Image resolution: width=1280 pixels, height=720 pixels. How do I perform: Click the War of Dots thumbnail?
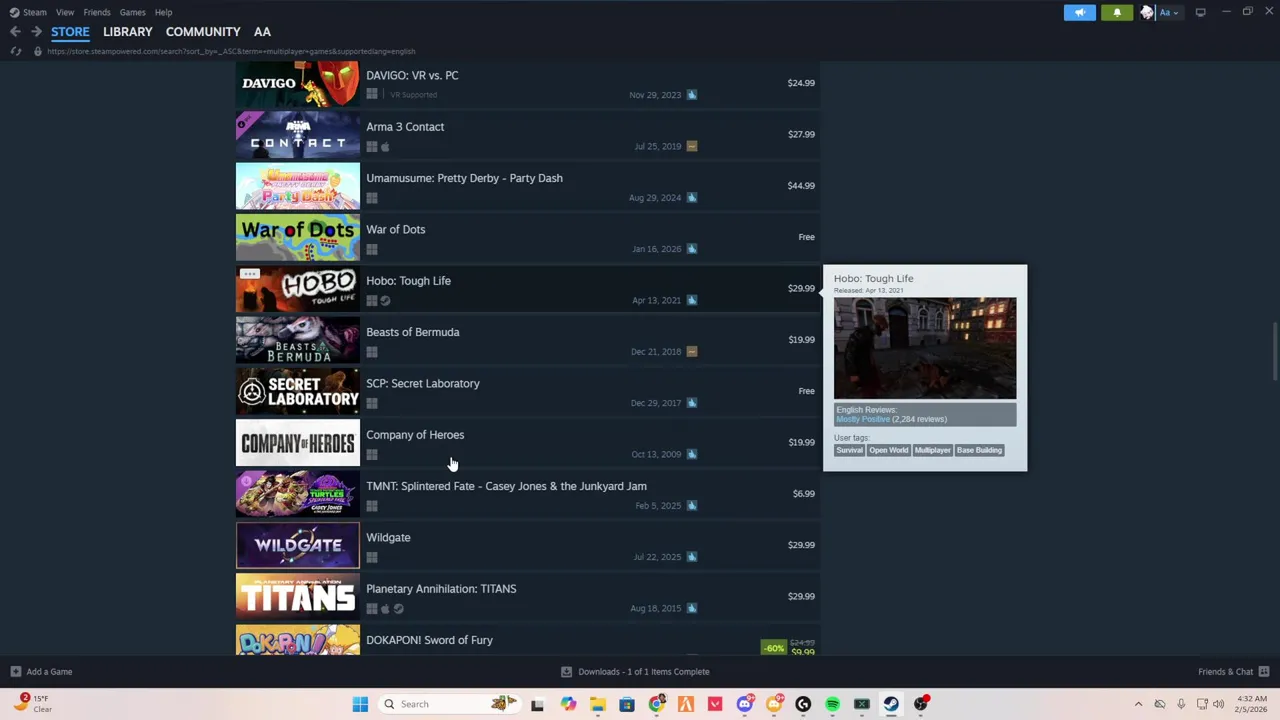[298, 238]
